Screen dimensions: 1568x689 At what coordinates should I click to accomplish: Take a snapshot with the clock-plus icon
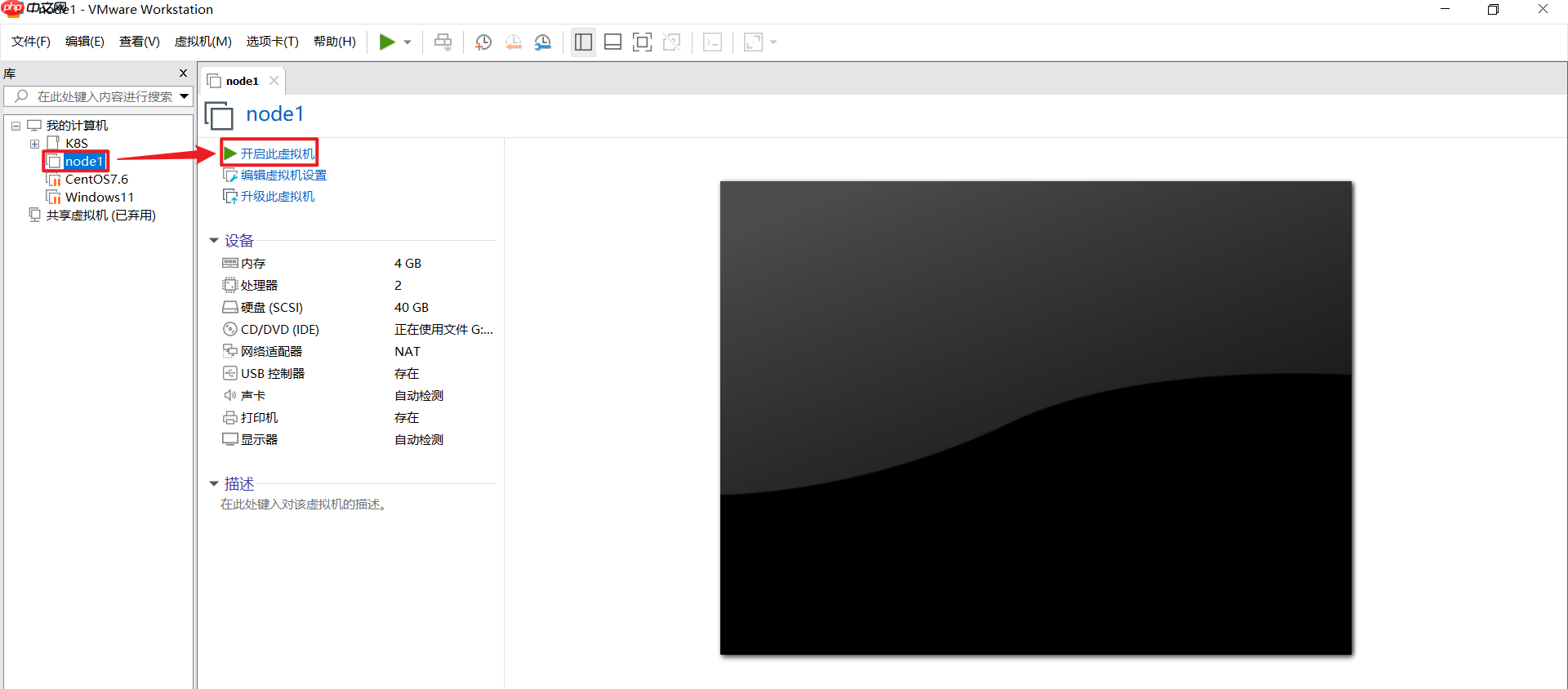(x=483, y=42)
